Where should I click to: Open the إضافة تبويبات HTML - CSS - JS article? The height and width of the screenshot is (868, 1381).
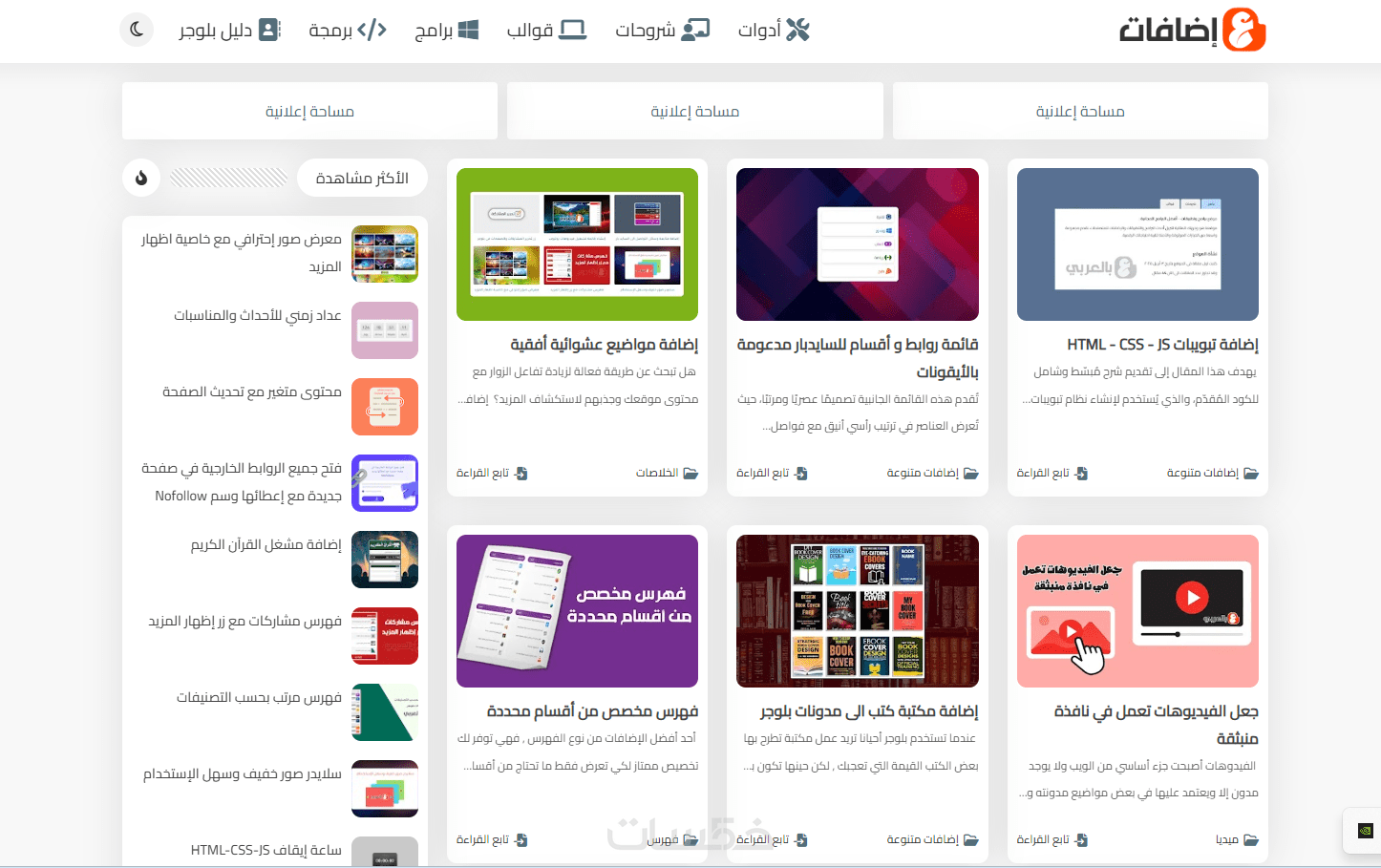(x=1162, y=345)
